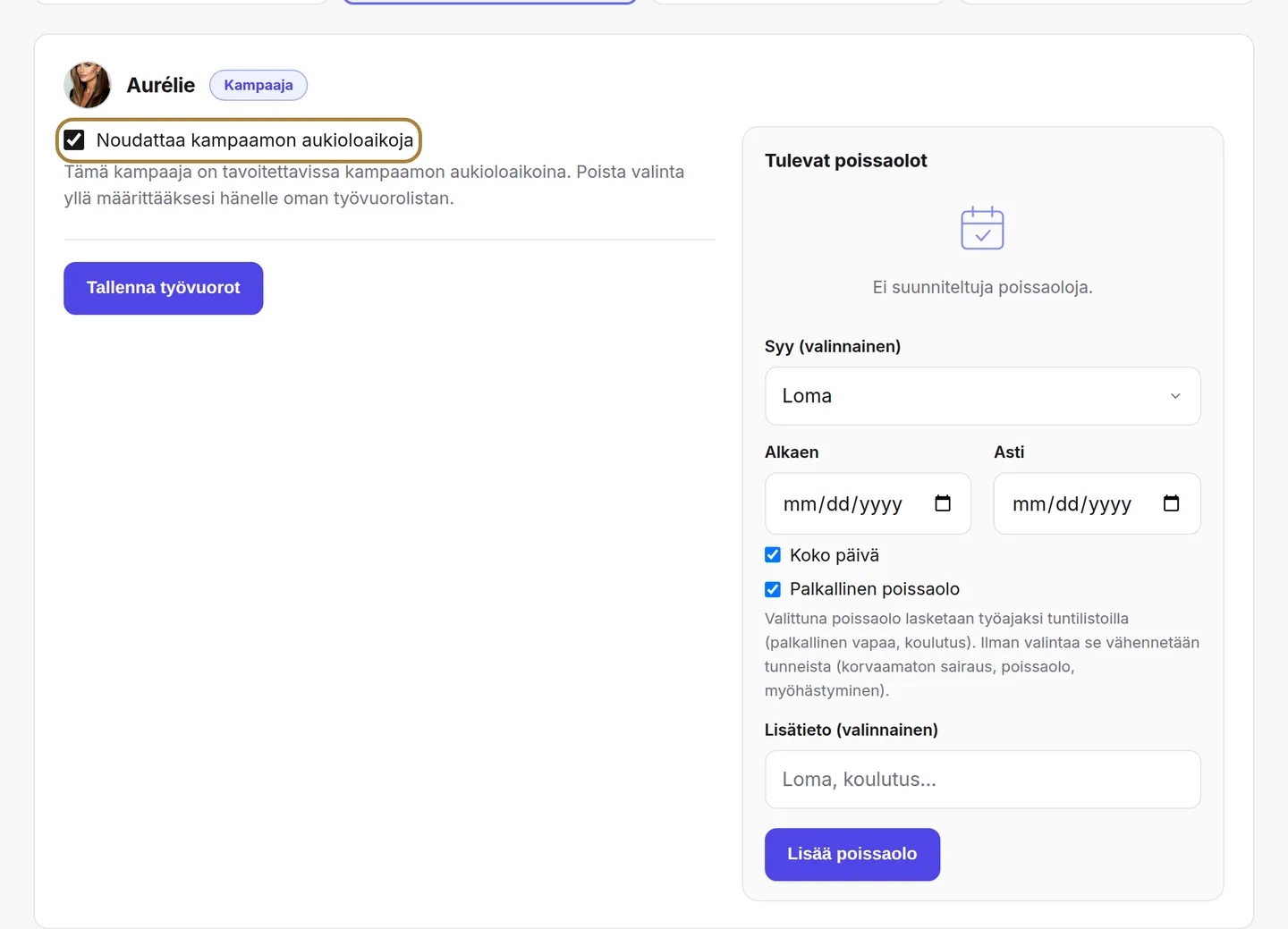1288x929 pixels.
Task: Click the Tallenna työvuorot button
Action: pyautogui.click(x=164, y=288)
